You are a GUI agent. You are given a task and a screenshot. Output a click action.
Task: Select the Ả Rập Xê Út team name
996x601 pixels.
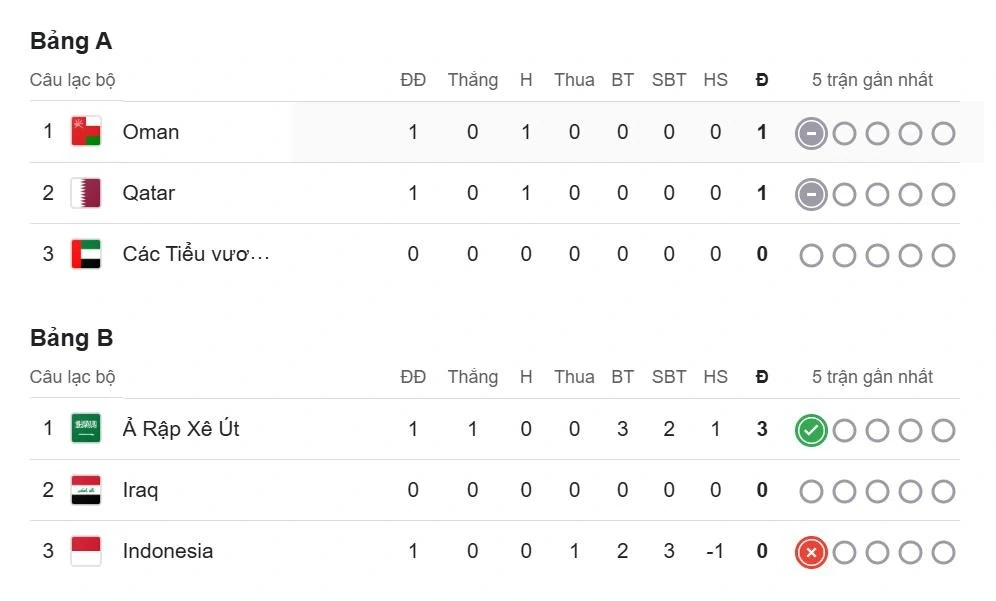(x=181, y=429)
